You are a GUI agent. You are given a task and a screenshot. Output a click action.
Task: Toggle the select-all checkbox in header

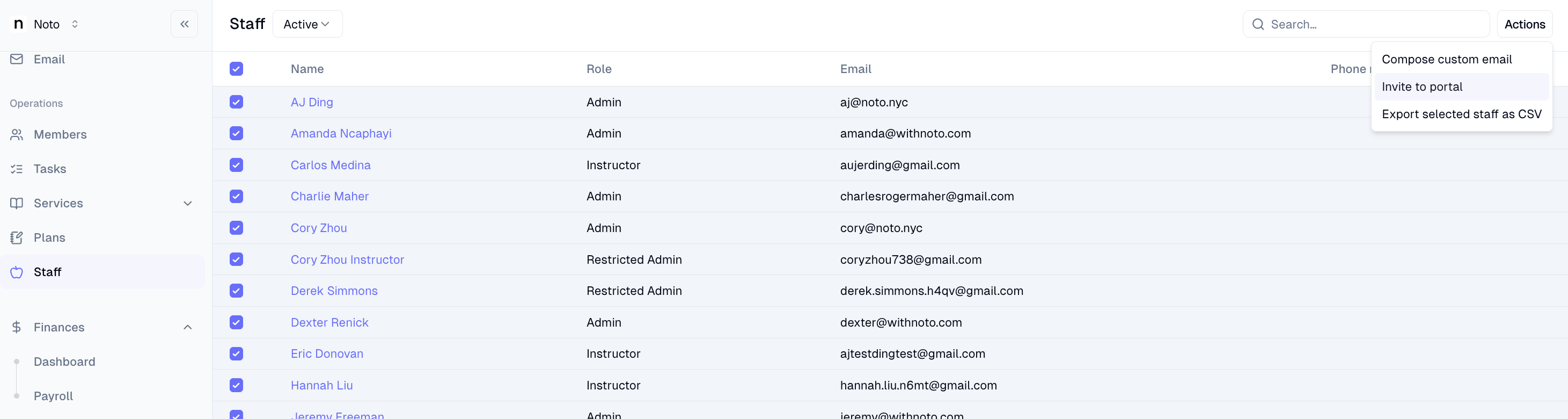coord(236,69)
